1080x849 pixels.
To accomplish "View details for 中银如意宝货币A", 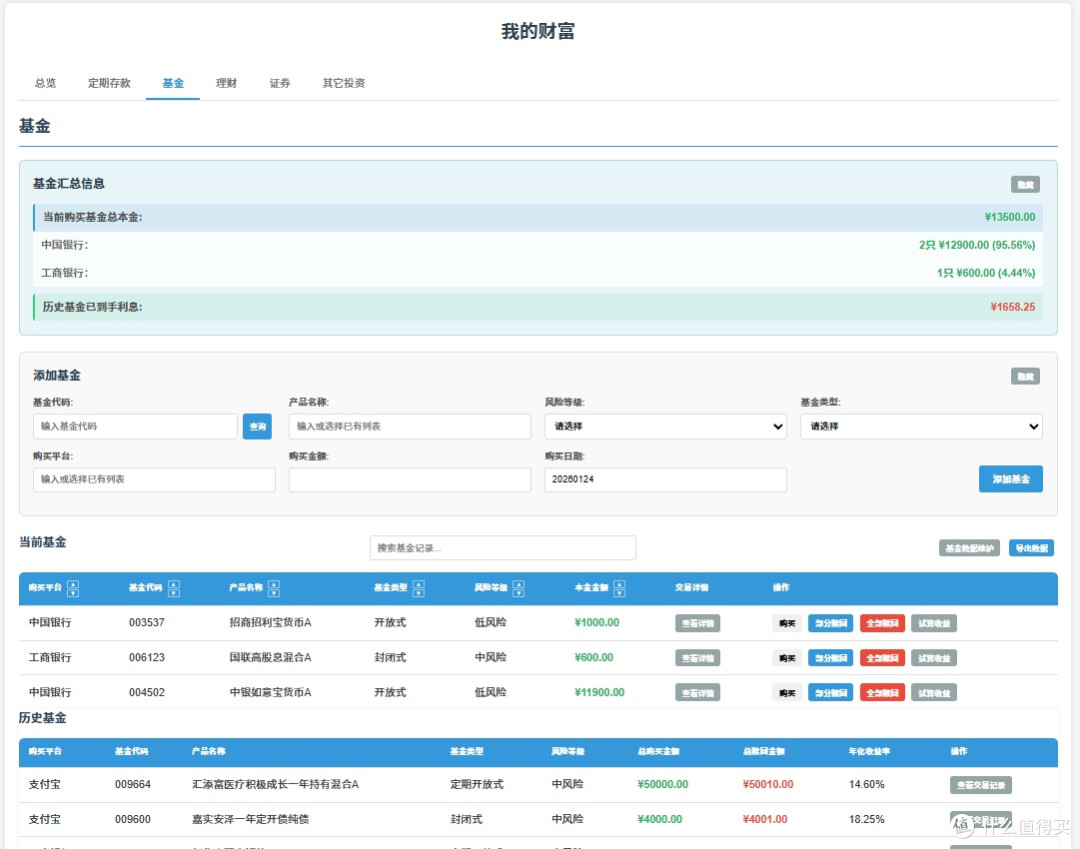I will 697,693.
